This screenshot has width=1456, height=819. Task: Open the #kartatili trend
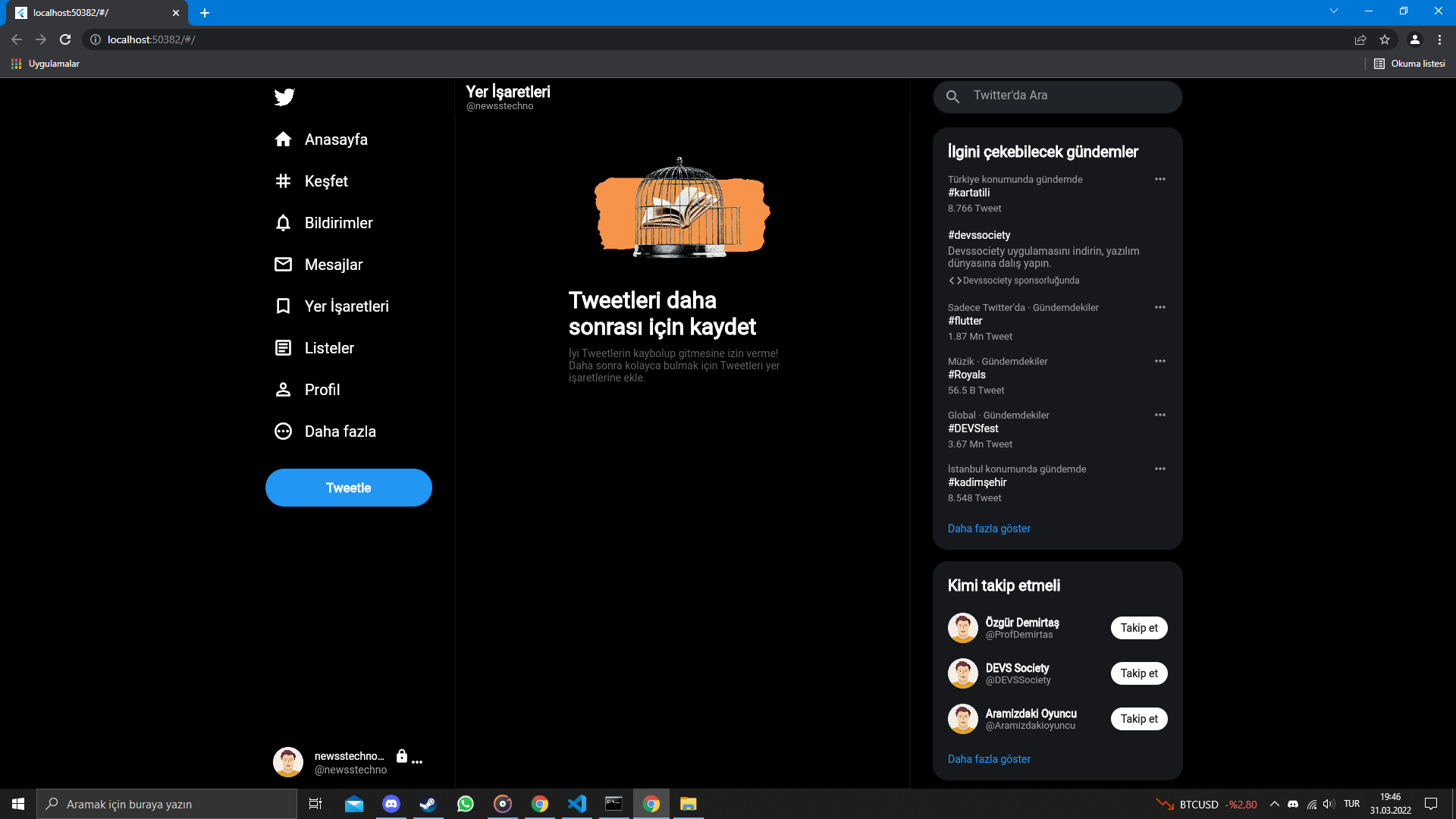tap(968, 193)
